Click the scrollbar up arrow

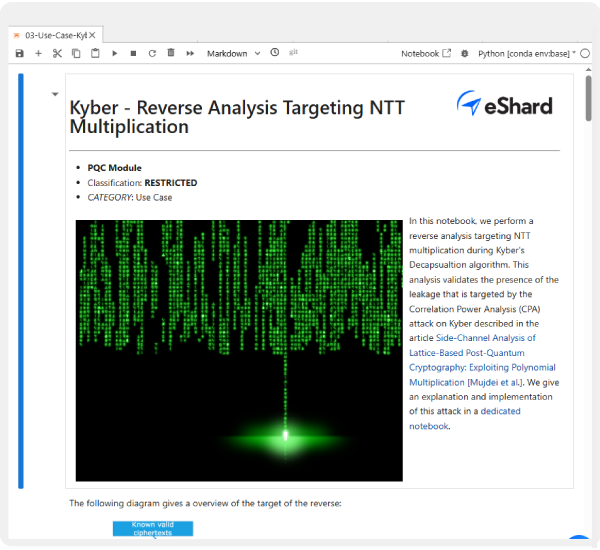click(588, 70)
